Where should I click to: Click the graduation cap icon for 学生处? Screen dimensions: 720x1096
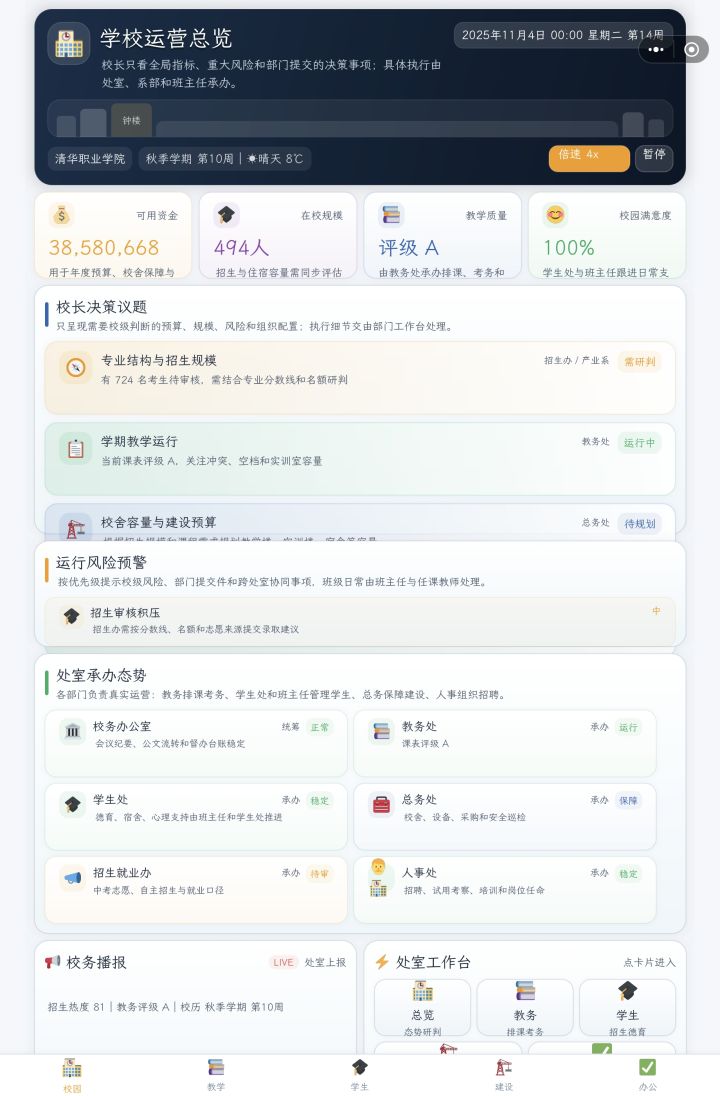coord(73,805)
